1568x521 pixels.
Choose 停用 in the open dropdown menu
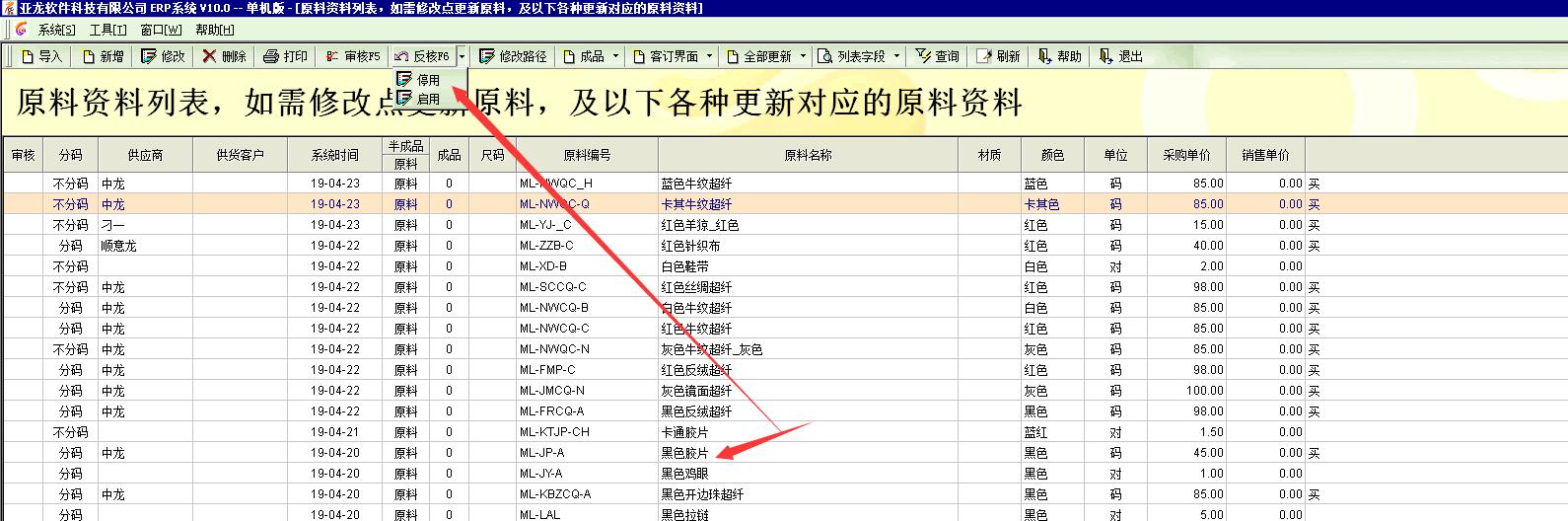click(429, 80)
